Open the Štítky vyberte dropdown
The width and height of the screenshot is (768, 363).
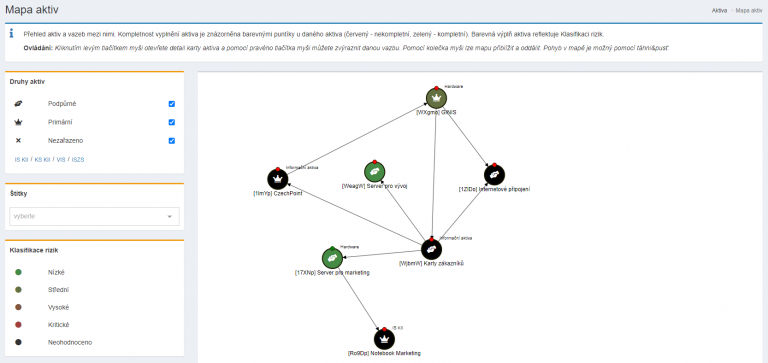95,216
